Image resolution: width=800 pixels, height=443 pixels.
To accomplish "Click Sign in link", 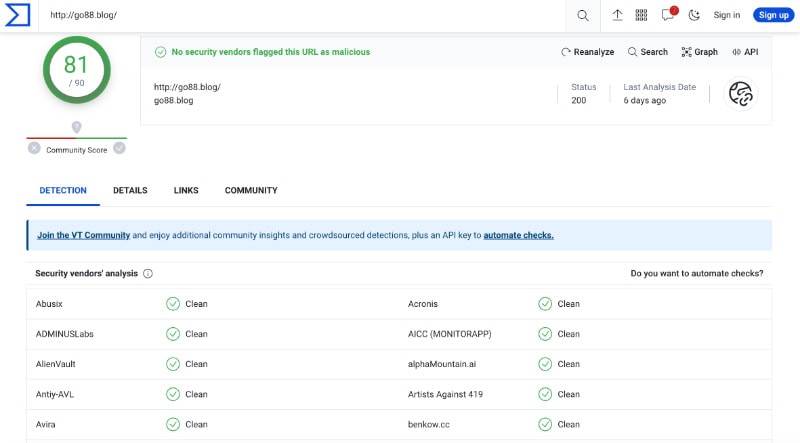I will (x=727, y=15).
